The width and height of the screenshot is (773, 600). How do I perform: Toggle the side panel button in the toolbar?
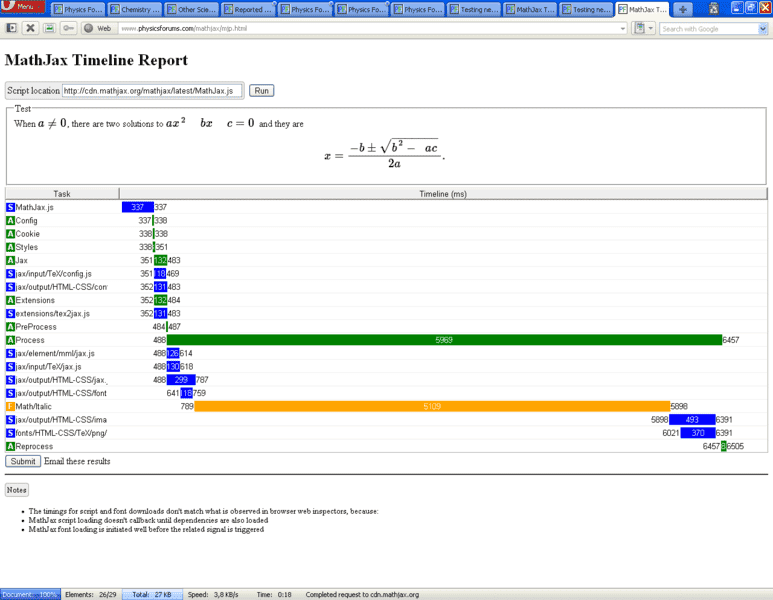pos(11,28)
